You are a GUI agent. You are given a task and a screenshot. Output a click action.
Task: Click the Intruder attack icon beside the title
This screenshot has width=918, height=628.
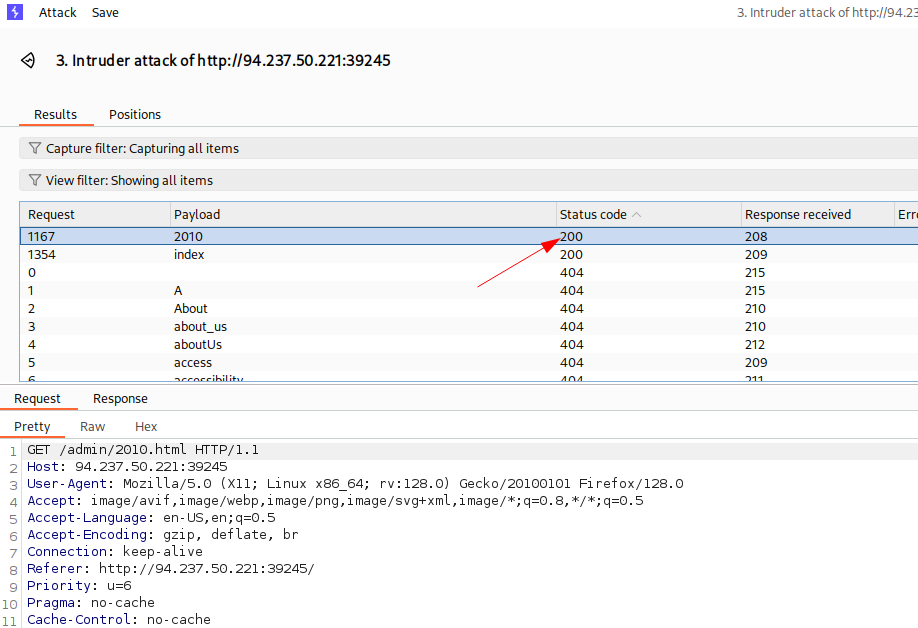coord(28,60)
